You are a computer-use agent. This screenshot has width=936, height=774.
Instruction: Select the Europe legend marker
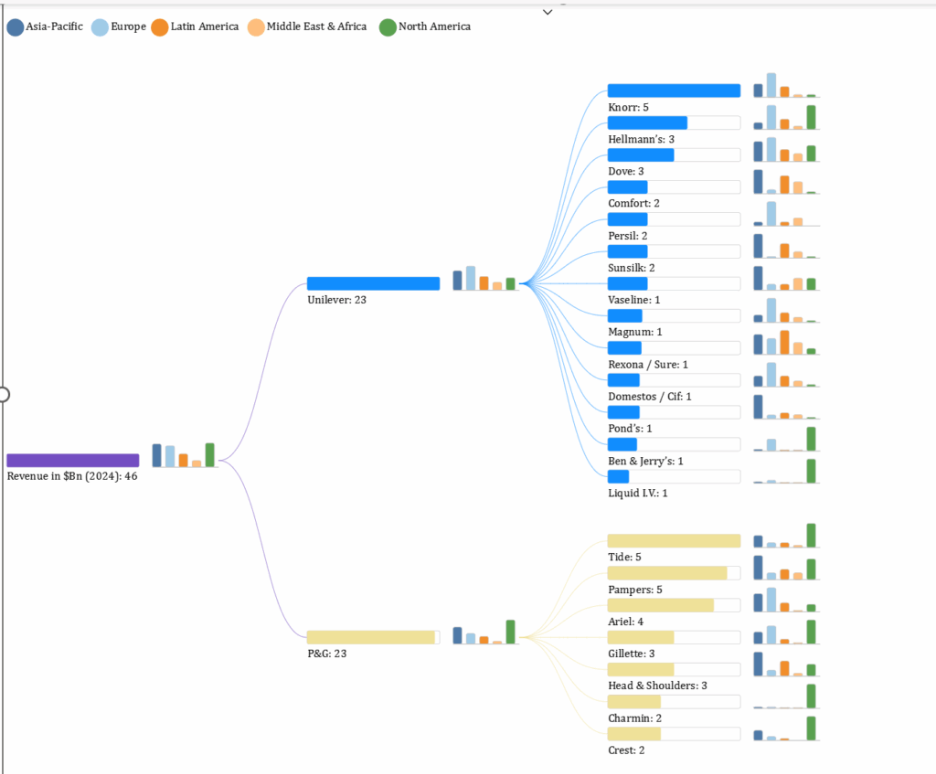[x=100, y=27]
